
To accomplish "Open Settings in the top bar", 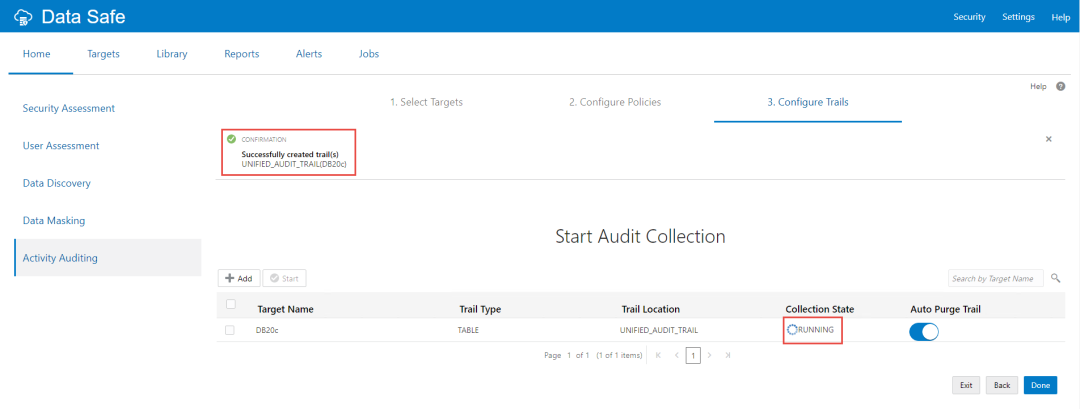I will [1018, 17].
